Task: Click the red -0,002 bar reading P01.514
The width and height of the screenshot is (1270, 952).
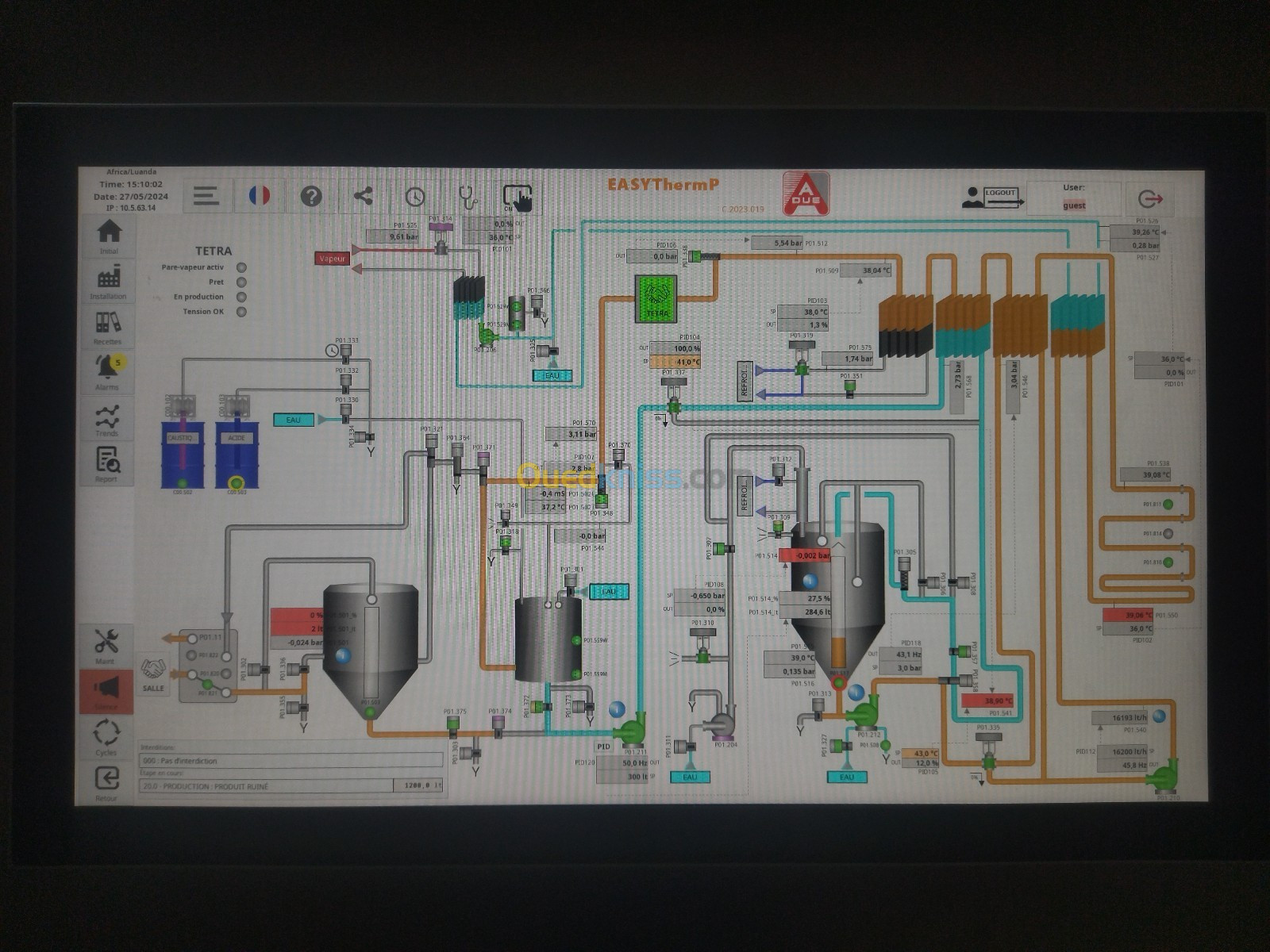Action: pyautogui.click(x=804, y=555)
